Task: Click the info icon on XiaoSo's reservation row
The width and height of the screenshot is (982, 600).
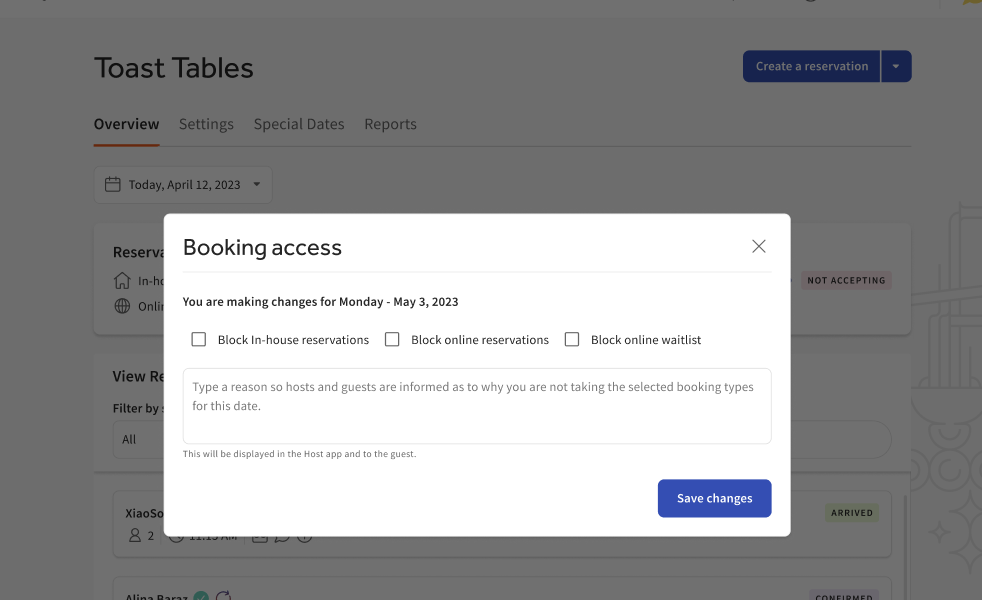Action: click(x=304, y=536)
